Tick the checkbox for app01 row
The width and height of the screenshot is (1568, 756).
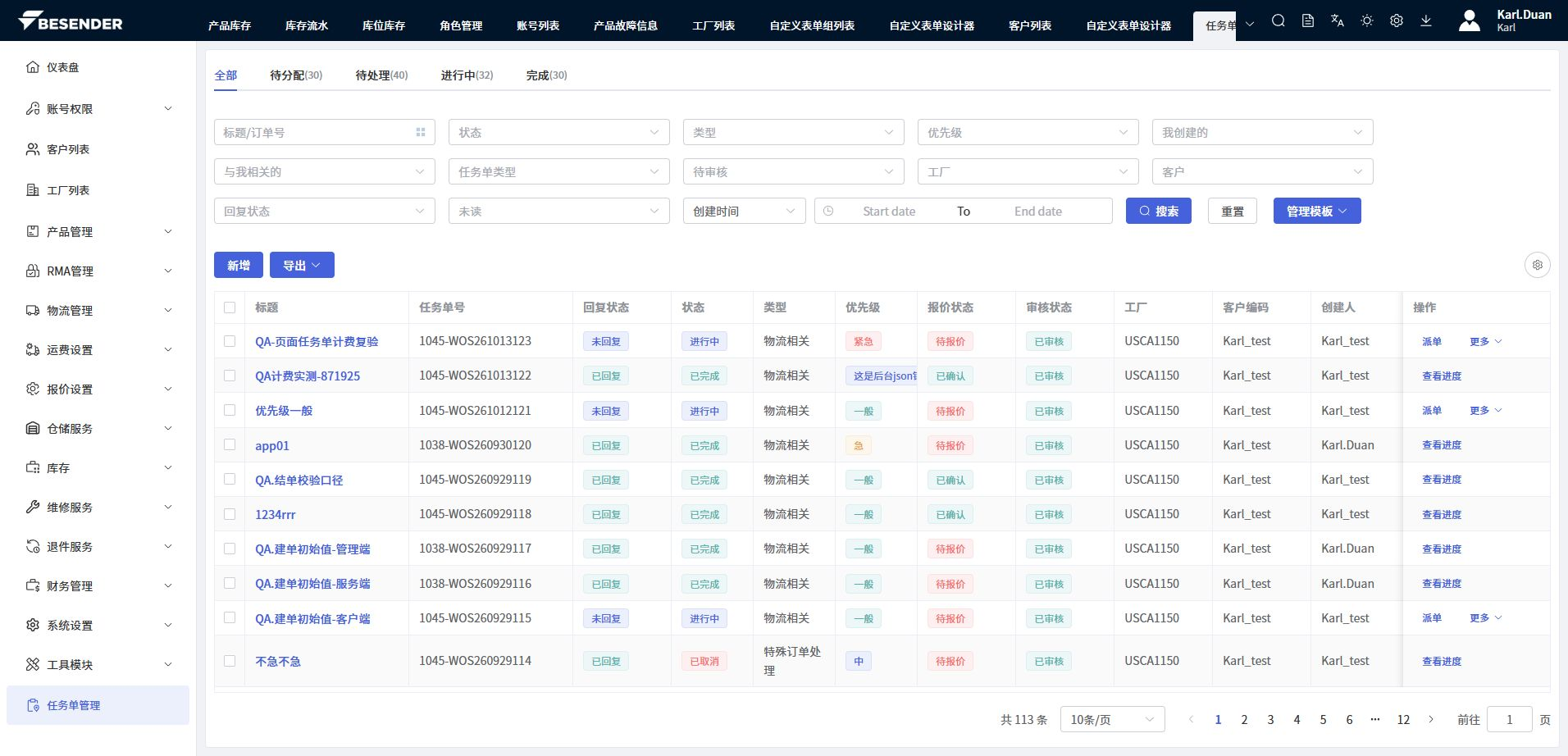coord(230,445)
